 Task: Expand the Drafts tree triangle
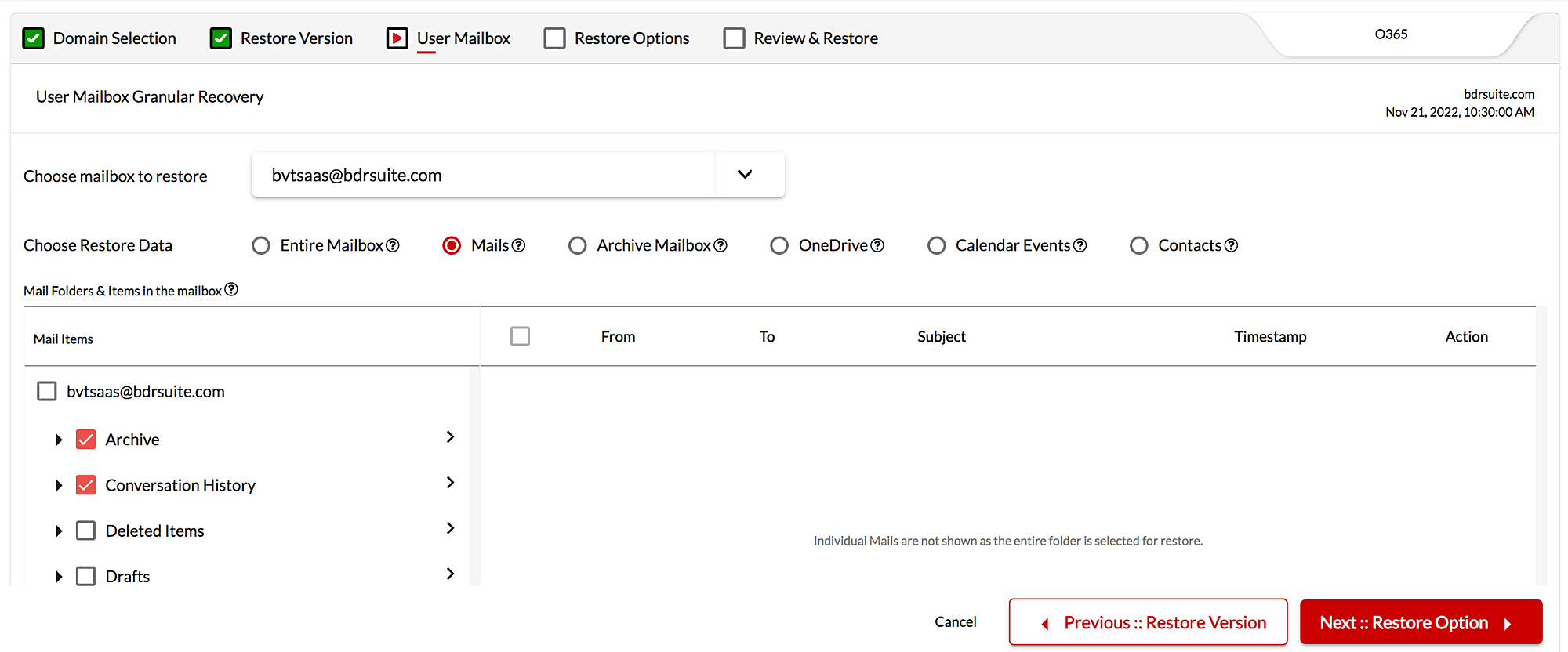[x=59, y=576]
